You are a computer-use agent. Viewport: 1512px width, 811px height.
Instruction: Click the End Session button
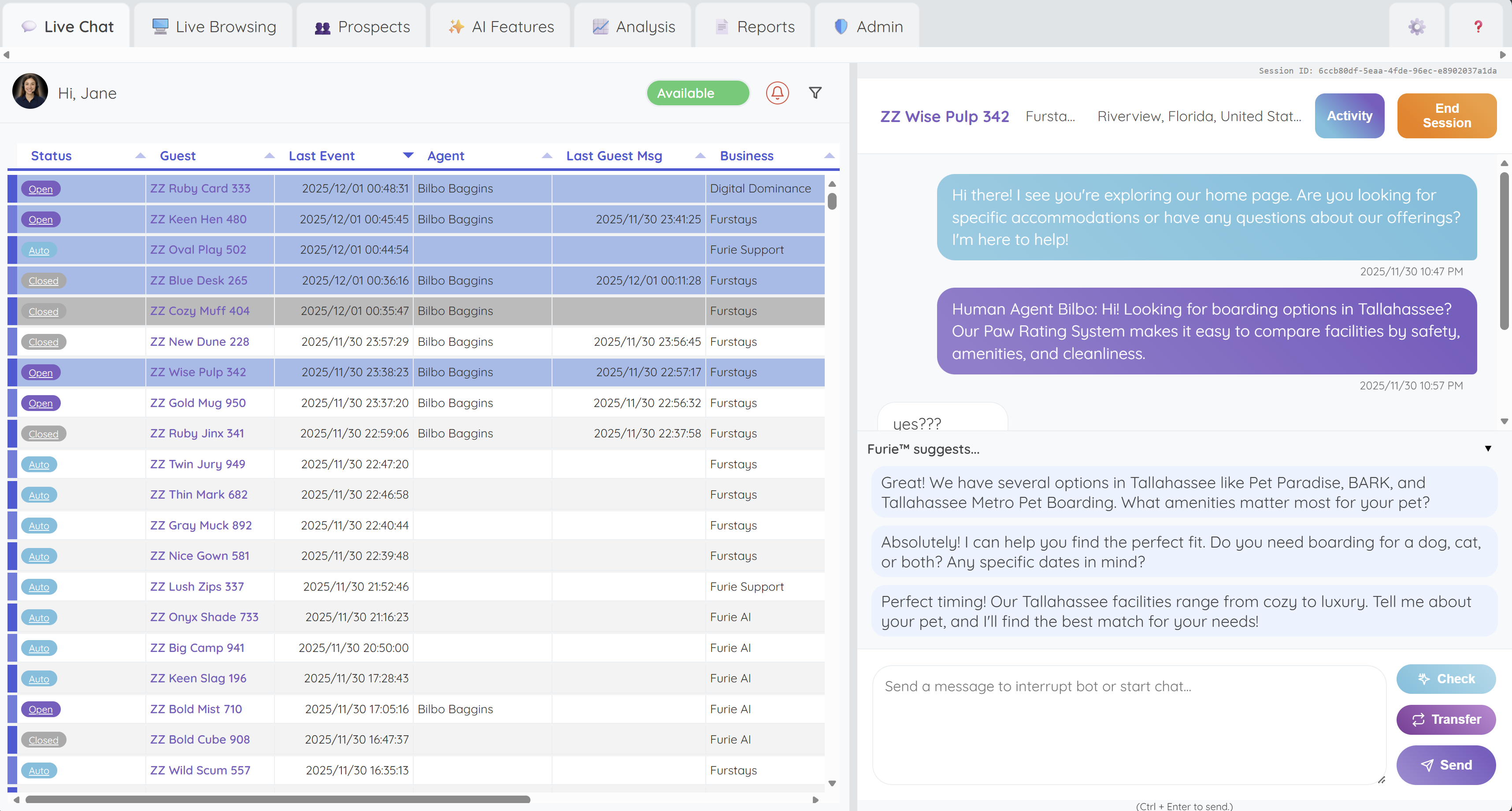tap(1446, 115)
